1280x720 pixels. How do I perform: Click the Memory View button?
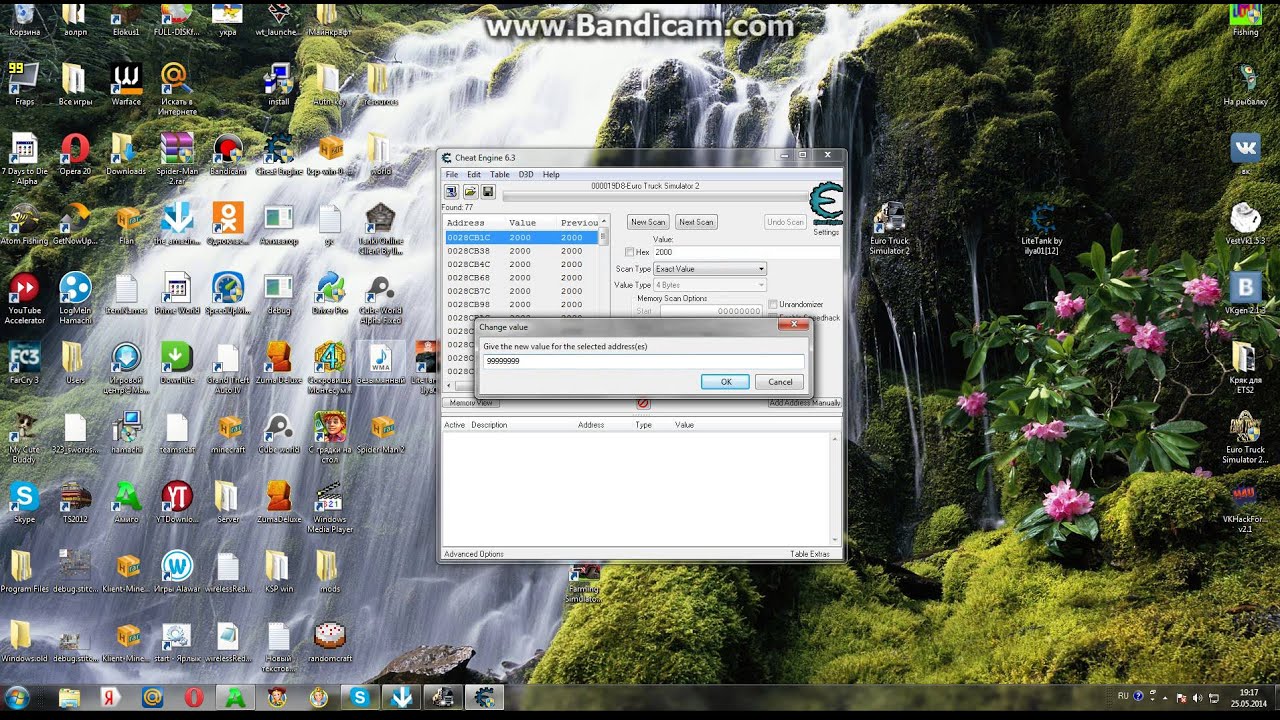coord(470,403)
